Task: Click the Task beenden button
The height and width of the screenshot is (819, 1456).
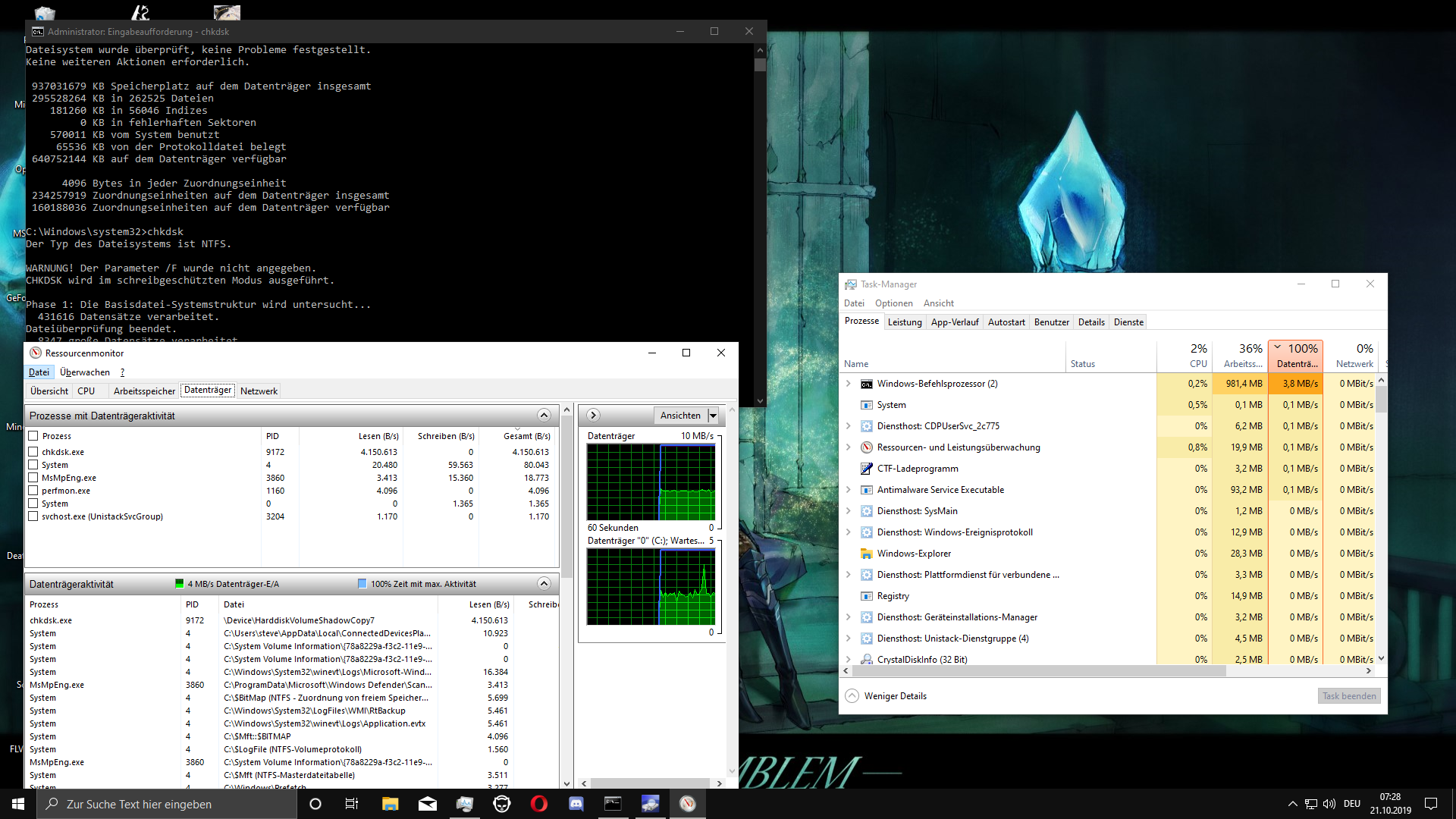Action: pyautogui.click(x=1348, y=696)
